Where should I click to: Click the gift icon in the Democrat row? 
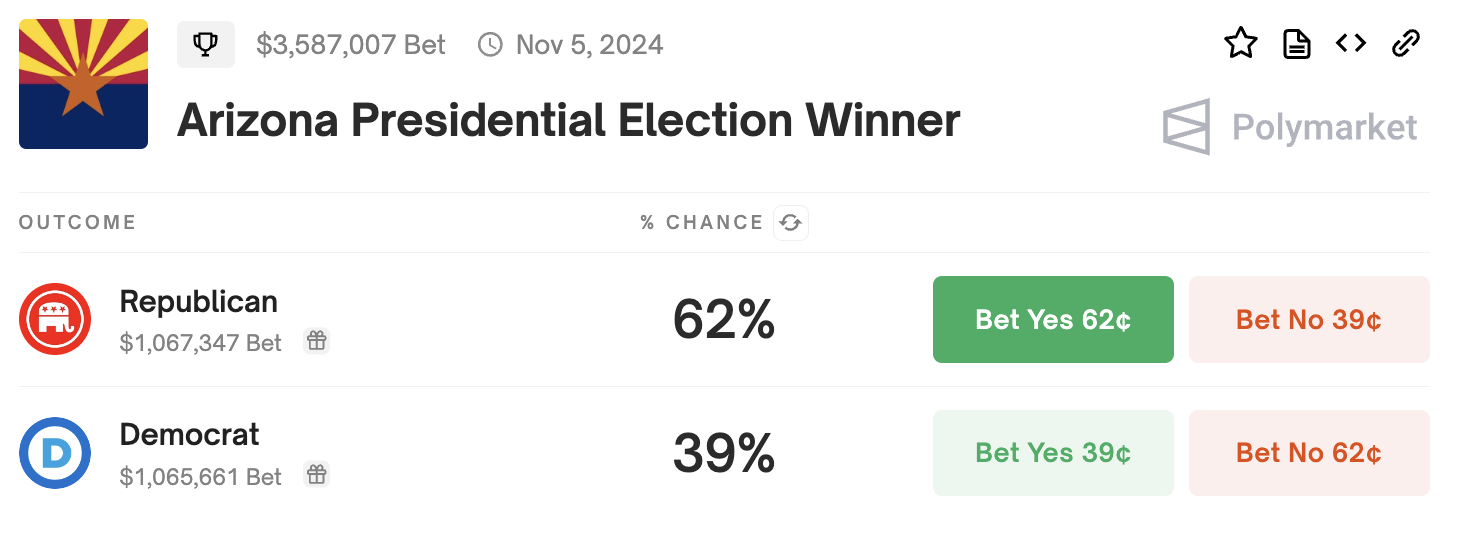pyautogui.click(x=317, y=474)
